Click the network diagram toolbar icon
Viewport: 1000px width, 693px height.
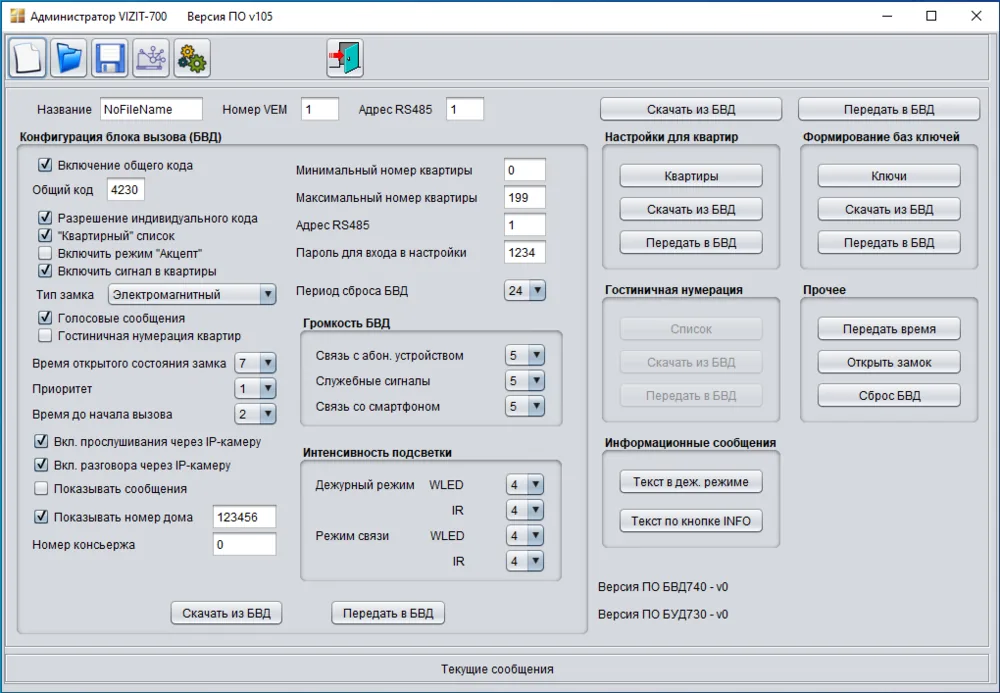(151, 58)
